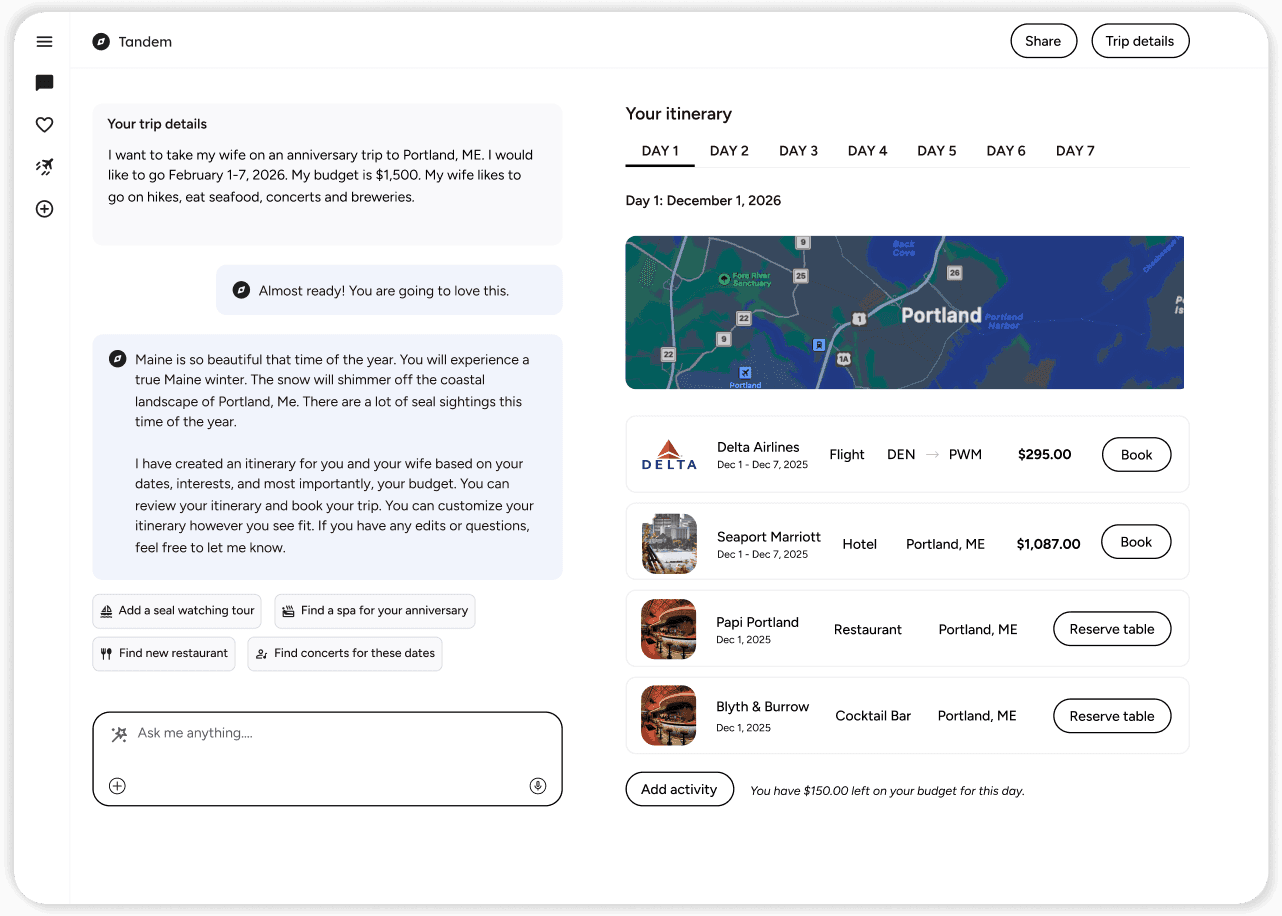Image resolution: width=1282 pixels, height=916 pixels.
Task: Click the attachment plus icon in the chat input
Action: click(x=117, y=786)
